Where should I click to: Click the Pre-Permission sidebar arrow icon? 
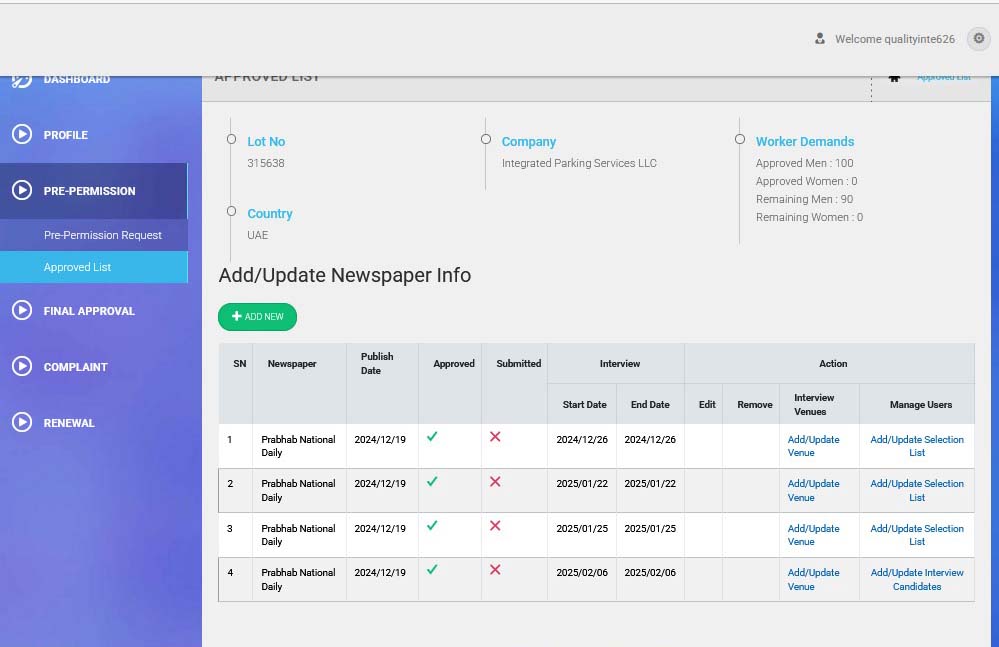(x=22, y=191)
